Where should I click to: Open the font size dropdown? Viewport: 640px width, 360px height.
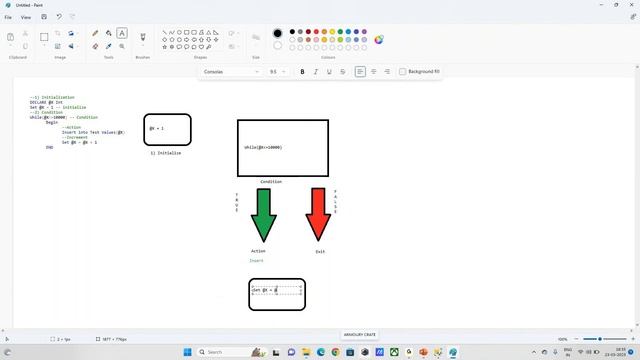pos(278,72)
